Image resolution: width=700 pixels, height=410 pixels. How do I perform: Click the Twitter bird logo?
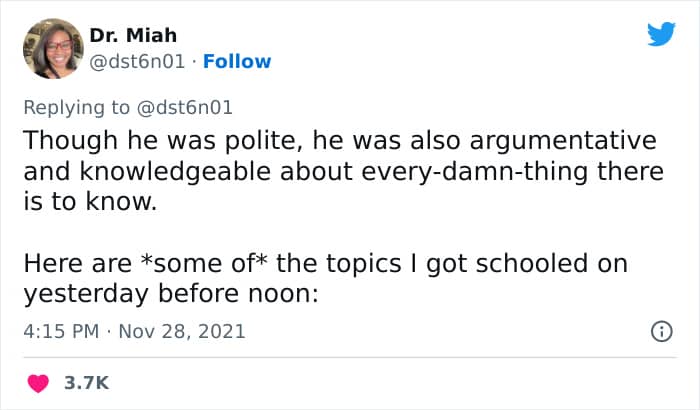661,34
